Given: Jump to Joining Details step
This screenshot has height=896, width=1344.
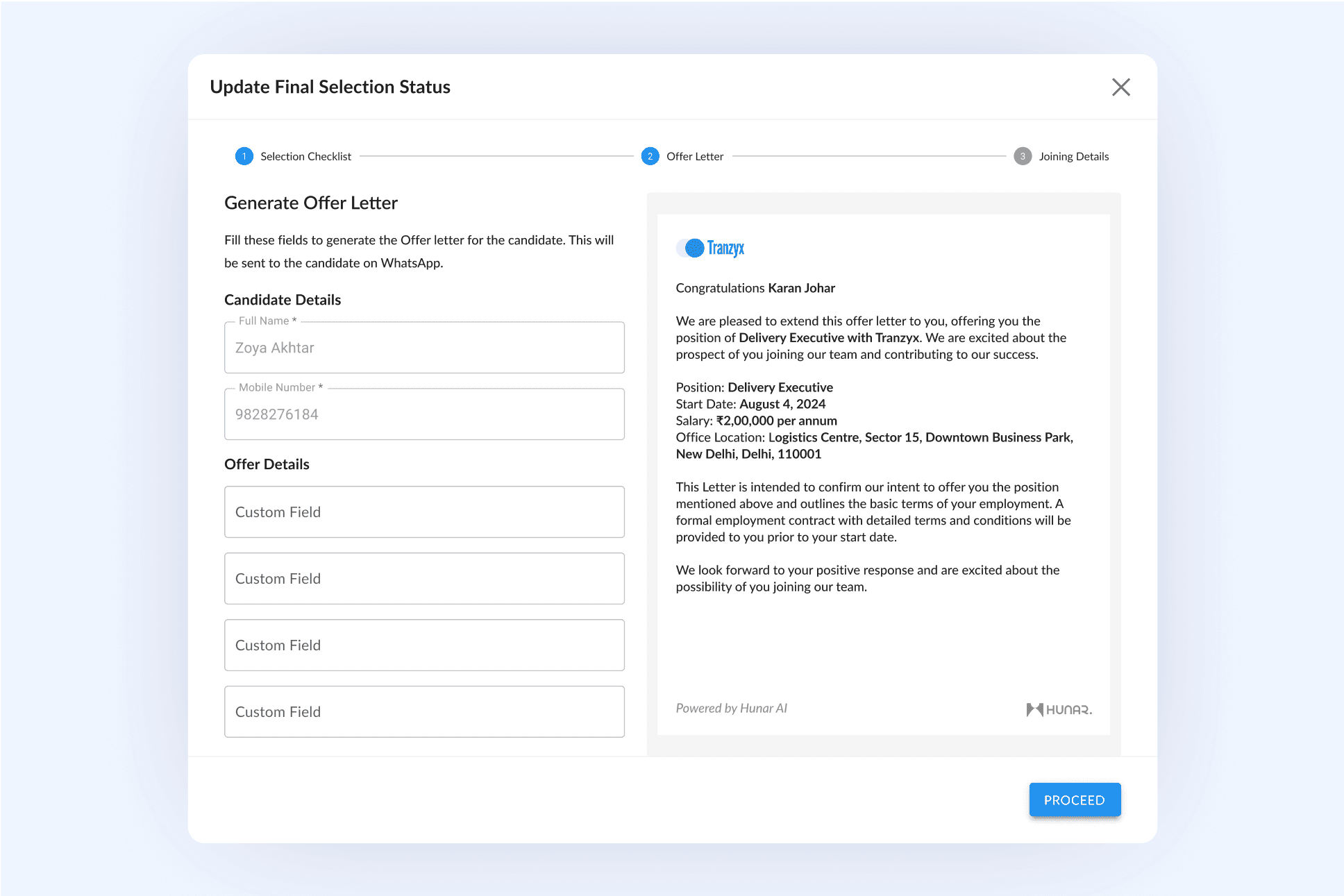Looking at the screenshot, I should pos(1073,156).
